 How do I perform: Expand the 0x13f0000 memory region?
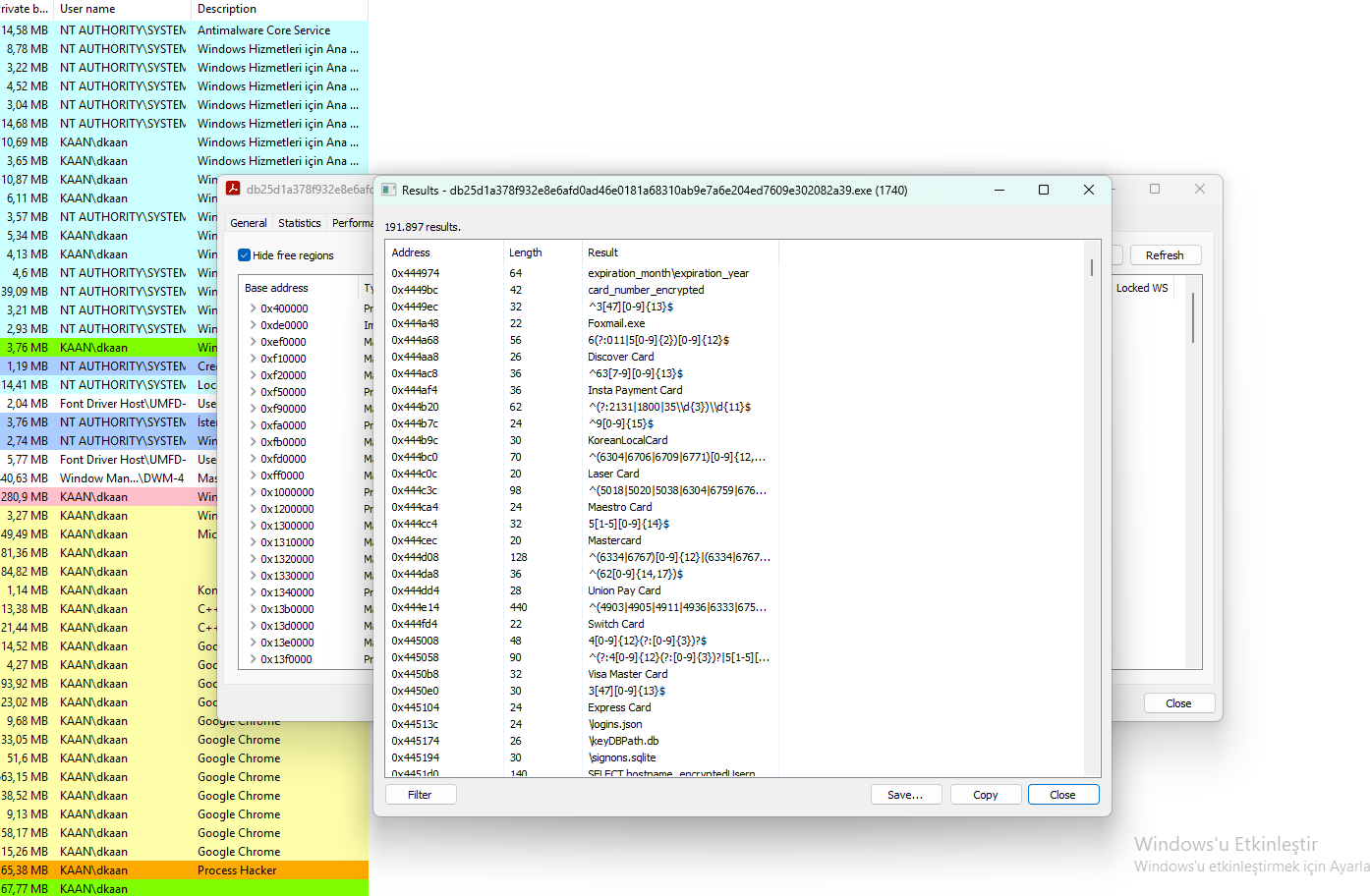tap(253, 659)
